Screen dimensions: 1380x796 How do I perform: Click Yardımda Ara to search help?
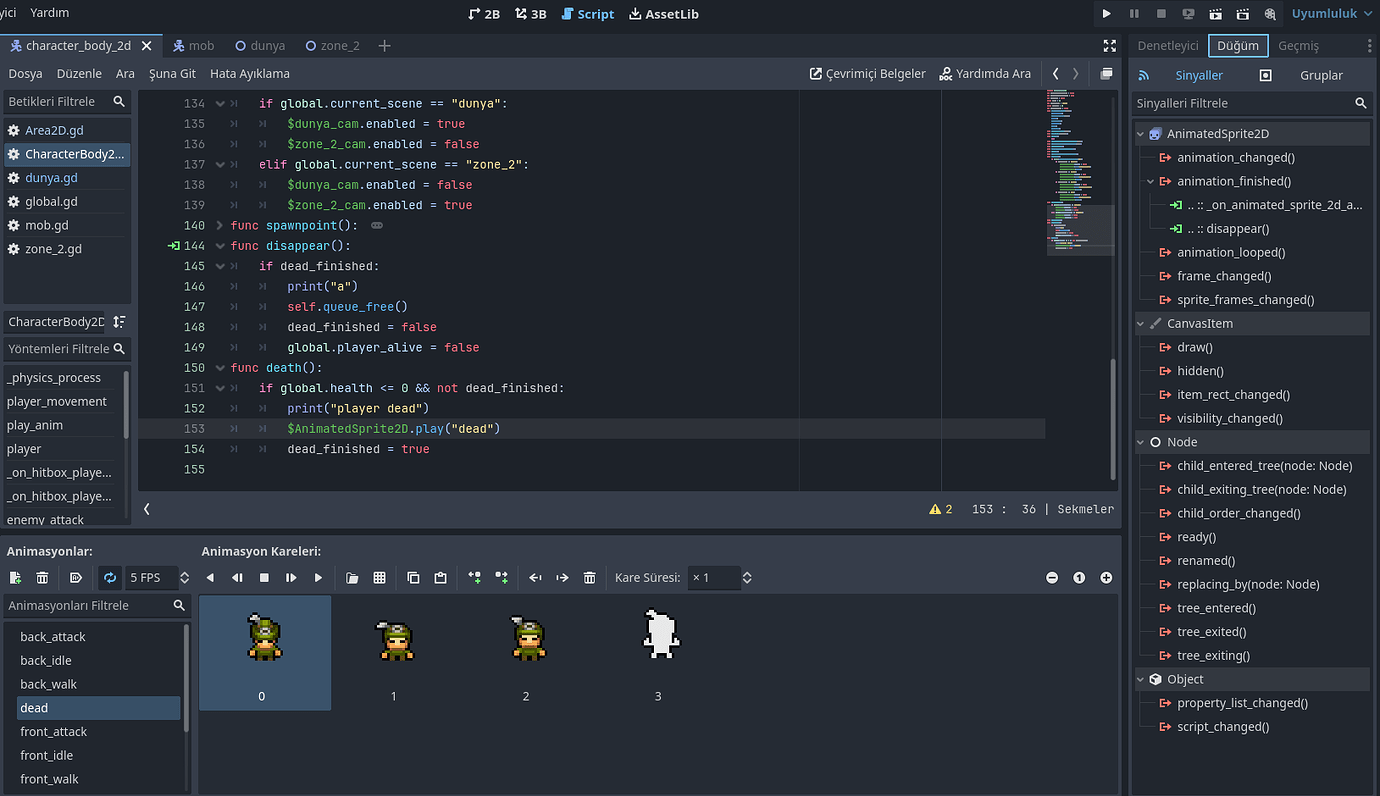click(985, 73)
